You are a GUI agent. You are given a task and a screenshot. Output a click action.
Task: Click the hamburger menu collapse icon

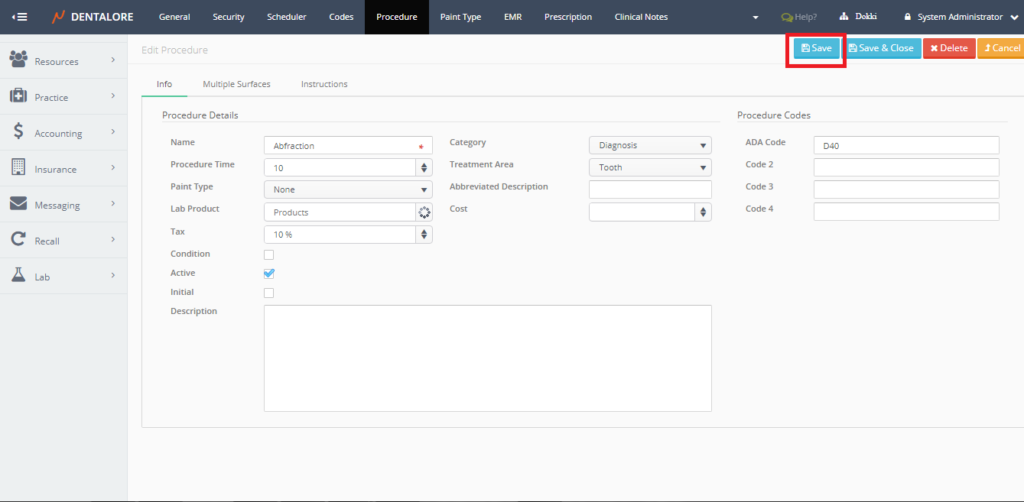[19, 17]
